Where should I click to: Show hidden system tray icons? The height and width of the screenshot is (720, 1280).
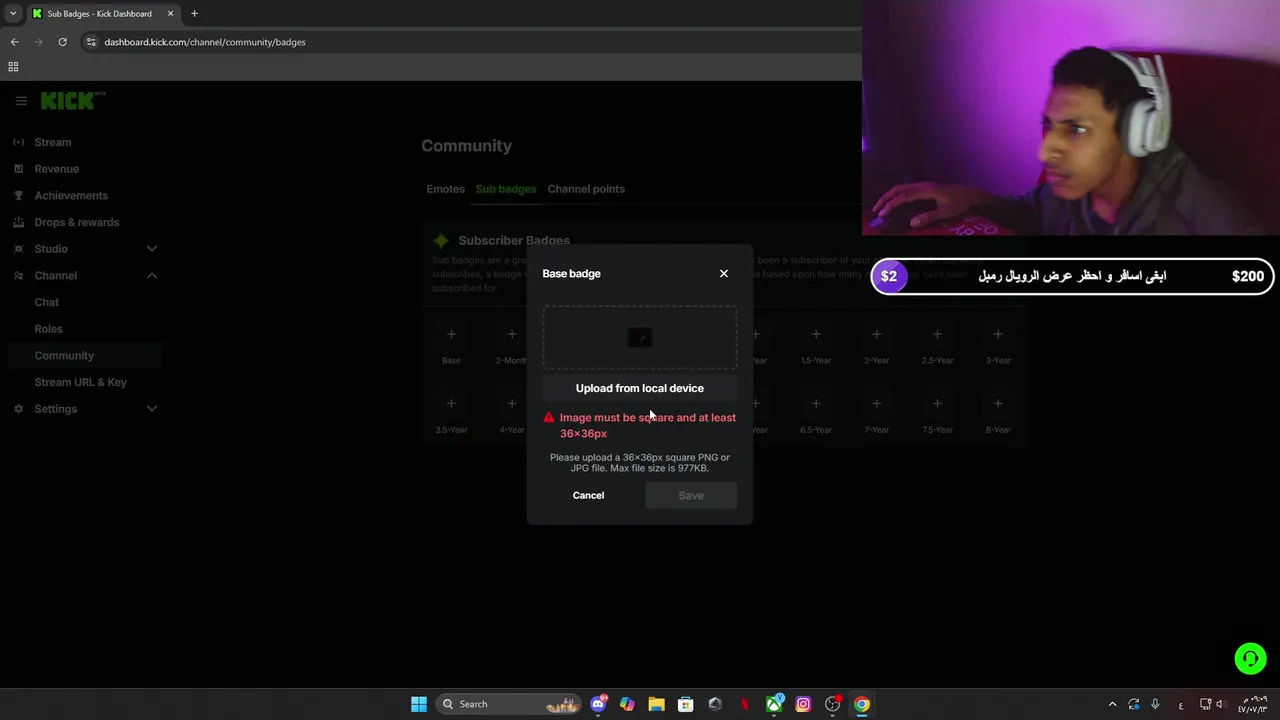pos(1112,704)
